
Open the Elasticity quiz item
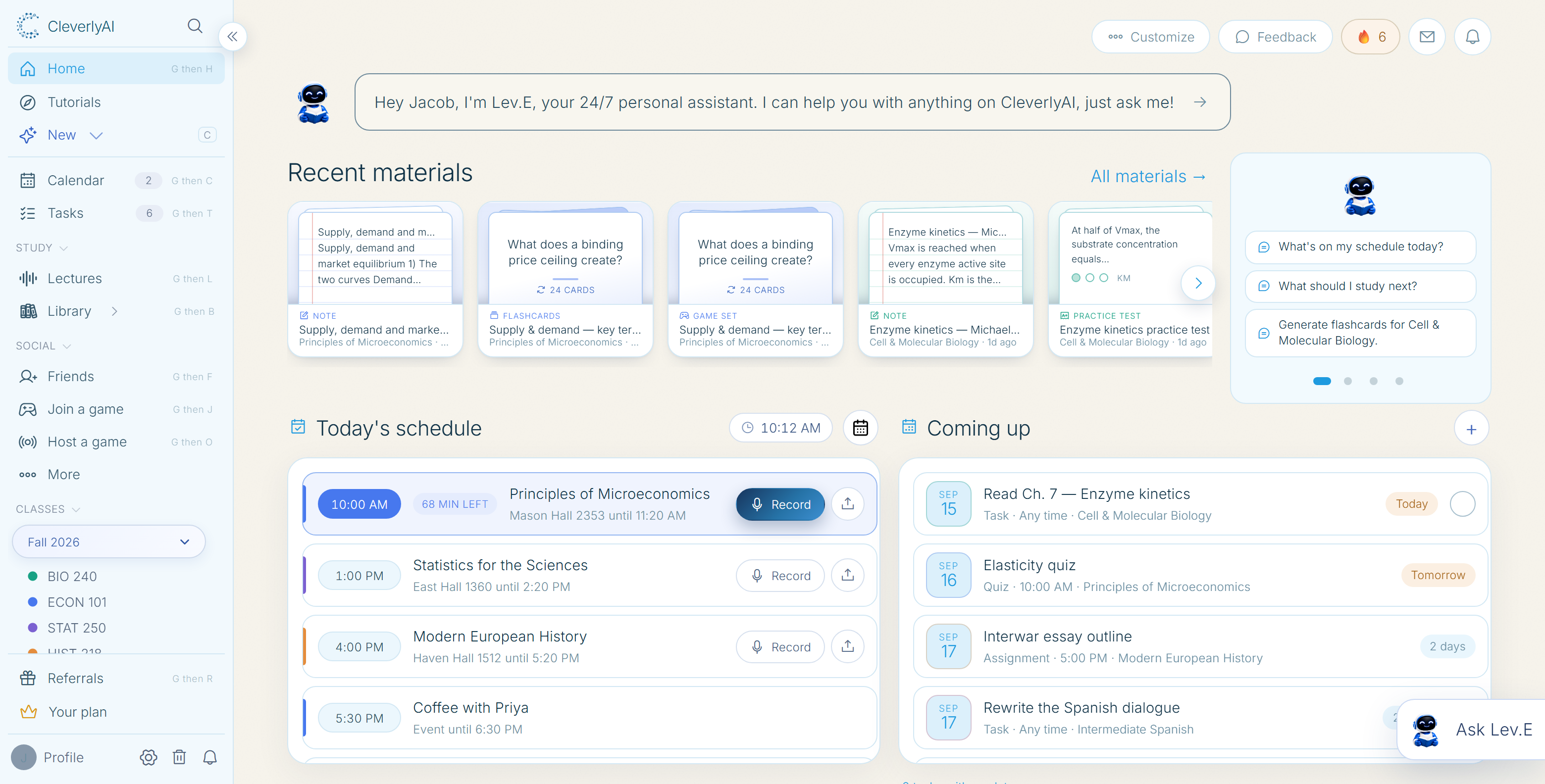(1200, 575)
